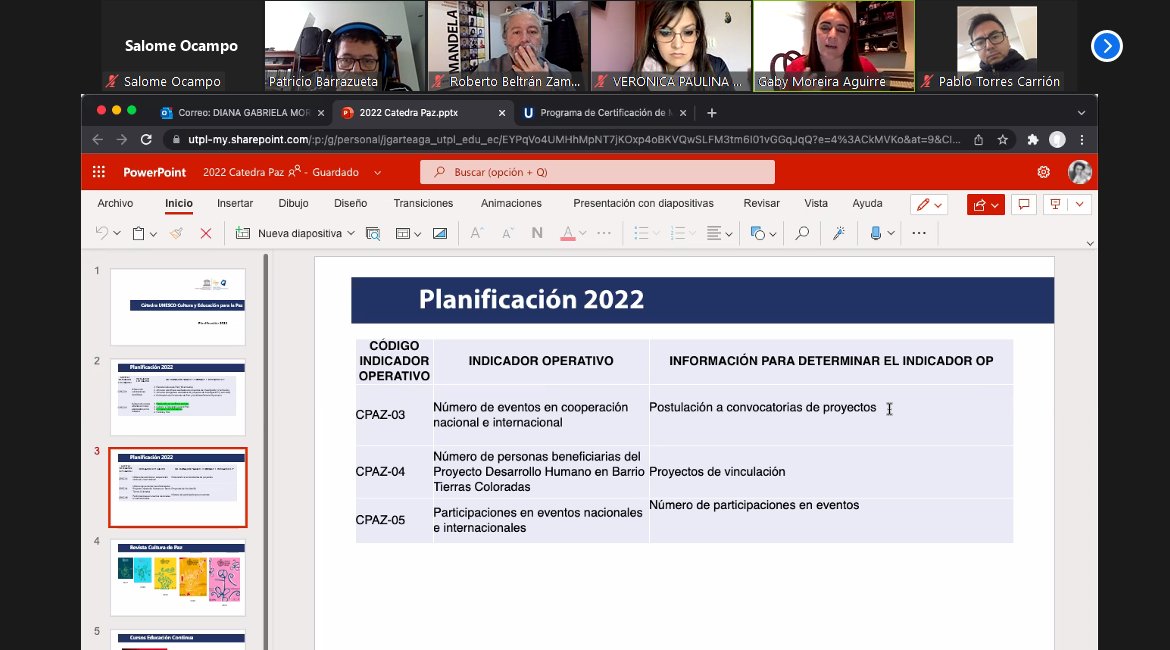Start dictation with the microphone icon
The width and height of the screenshot is (1170, 650).
click(x=875, y=234)
